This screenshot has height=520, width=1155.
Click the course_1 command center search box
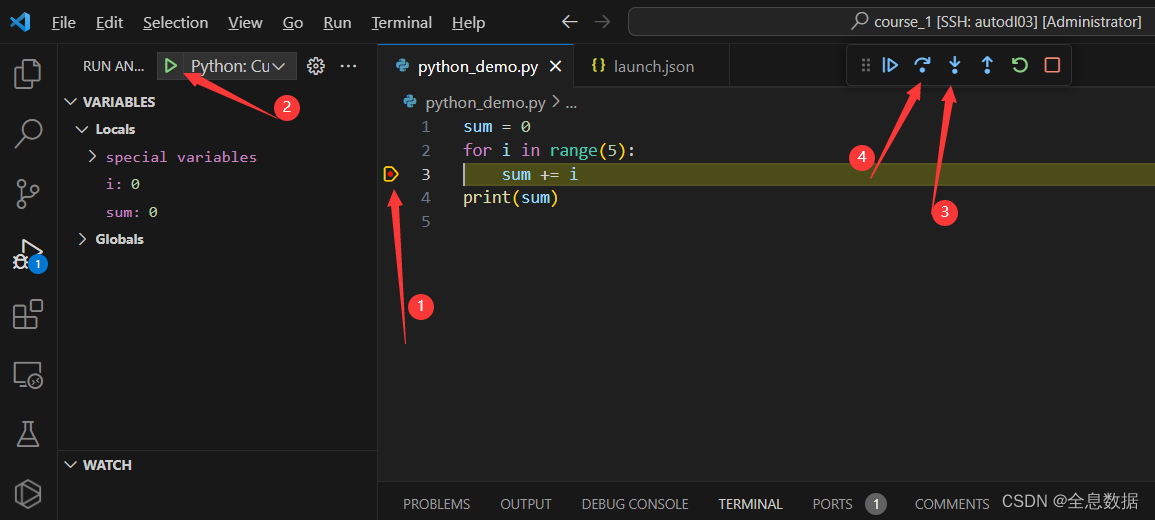pyautogui.click(x=891, y=22)
